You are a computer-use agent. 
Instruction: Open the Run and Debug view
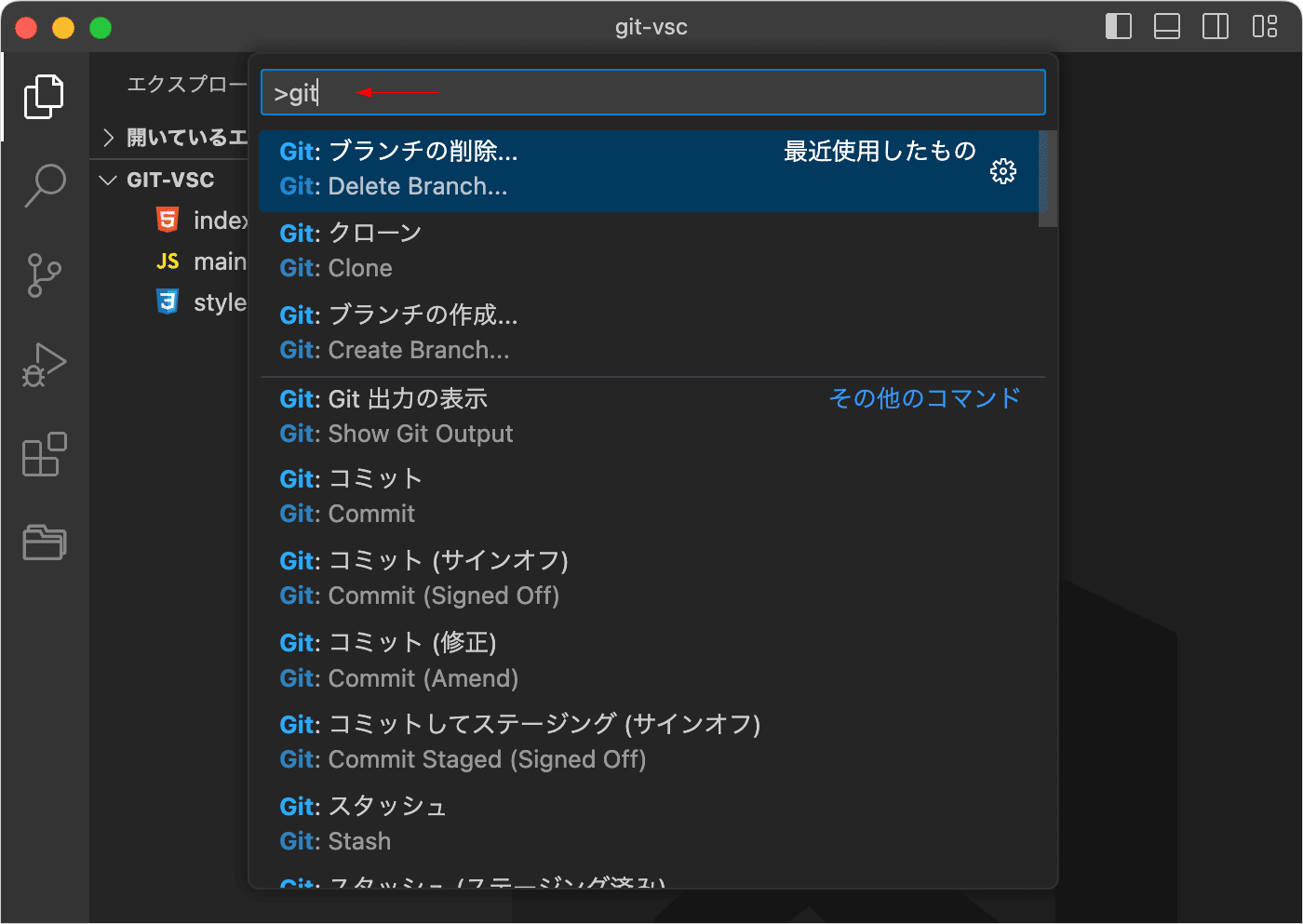pos(44,365)
